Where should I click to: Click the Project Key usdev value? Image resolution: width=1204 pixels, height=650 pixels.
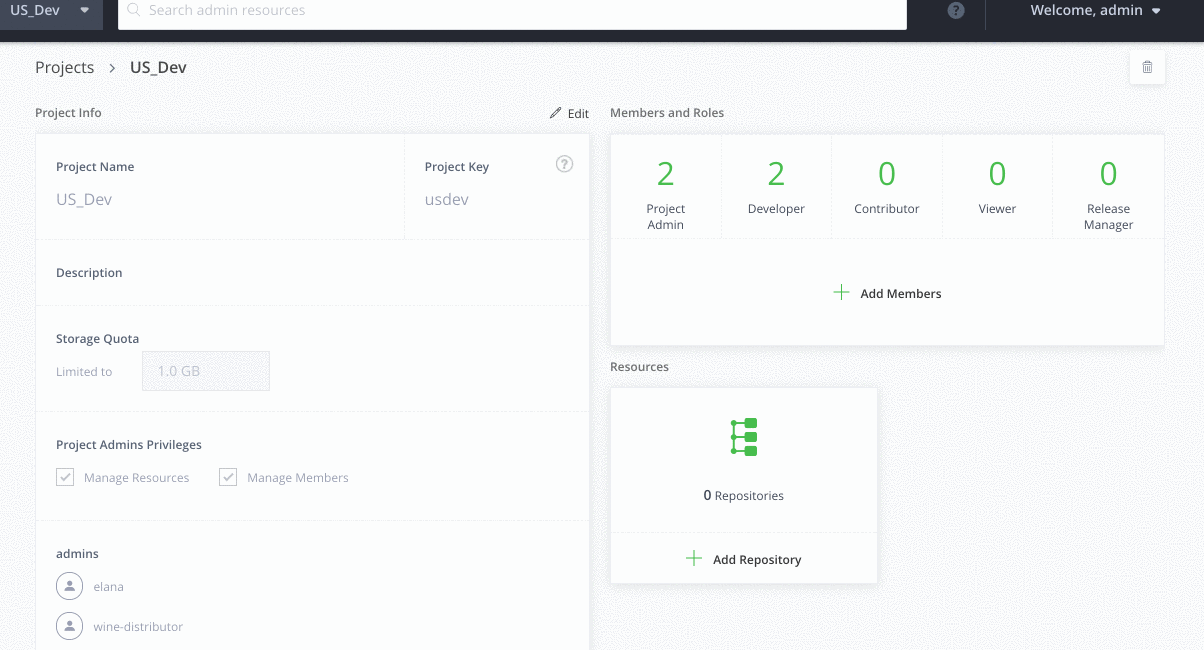pos(447,199)
